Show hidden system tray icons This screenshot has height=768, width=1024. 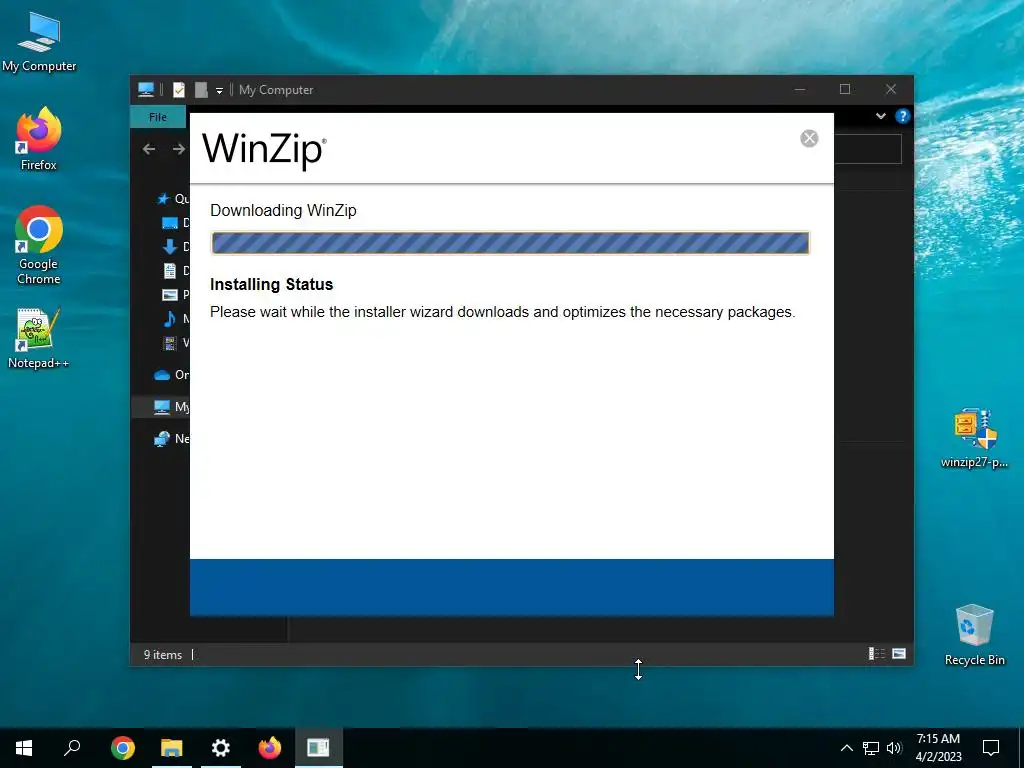tap(846, 748)
